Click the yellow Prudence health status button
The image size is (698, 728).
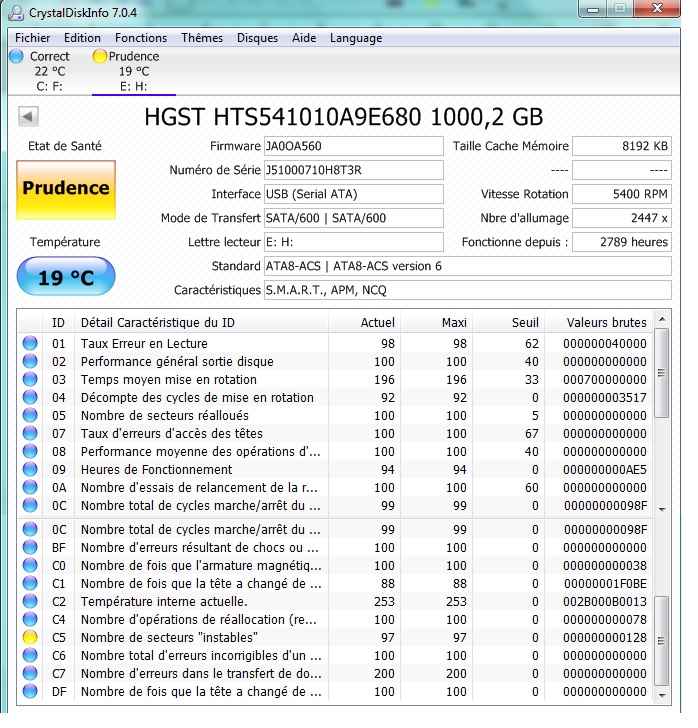pyautogui.click(x=66, y=189)
